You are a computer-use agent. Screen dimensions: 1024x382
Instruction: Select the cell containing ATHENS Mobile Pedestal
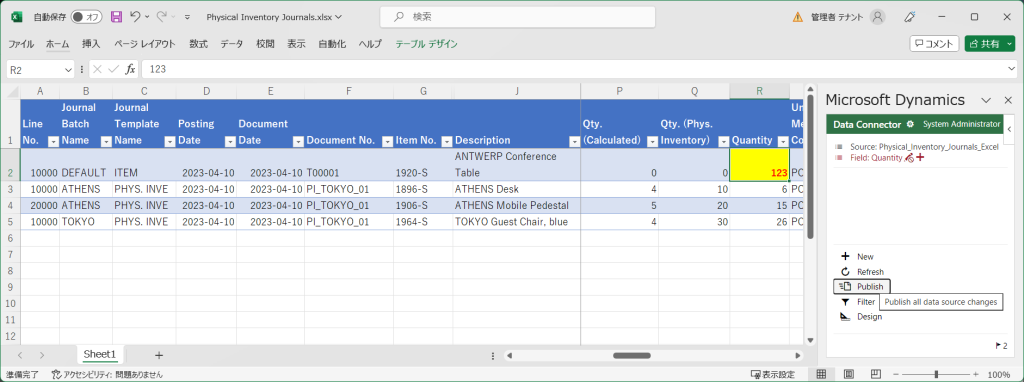pos(517,206)
